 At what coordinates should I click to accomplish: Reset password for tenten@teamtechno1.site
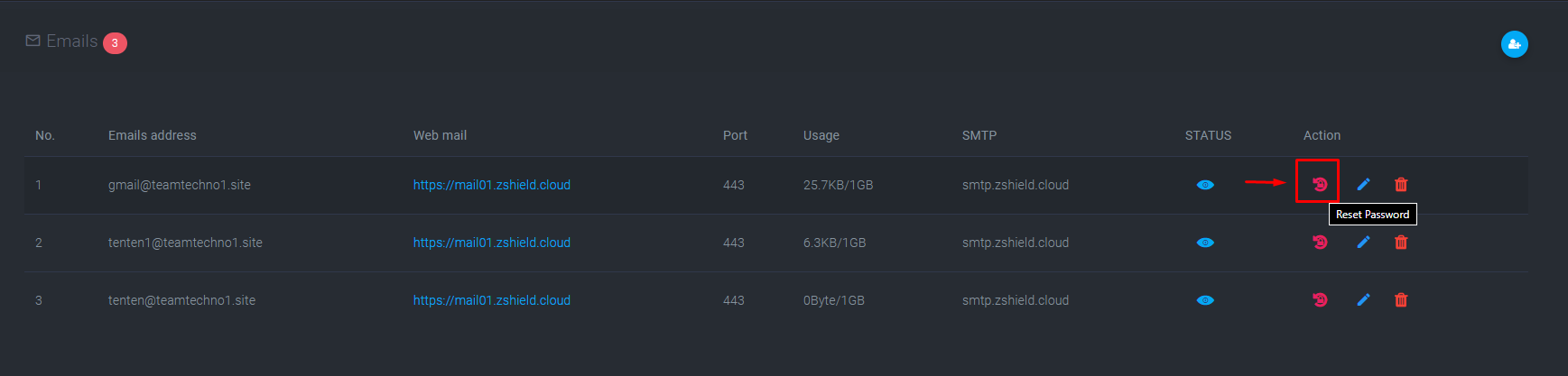(x=1320, y=299)
